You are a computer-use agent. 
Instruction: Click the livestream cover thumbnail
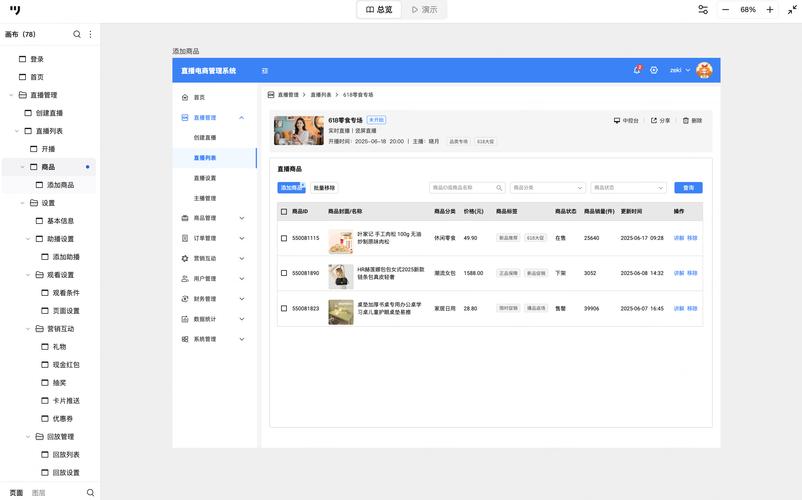[x=299, y=130]
